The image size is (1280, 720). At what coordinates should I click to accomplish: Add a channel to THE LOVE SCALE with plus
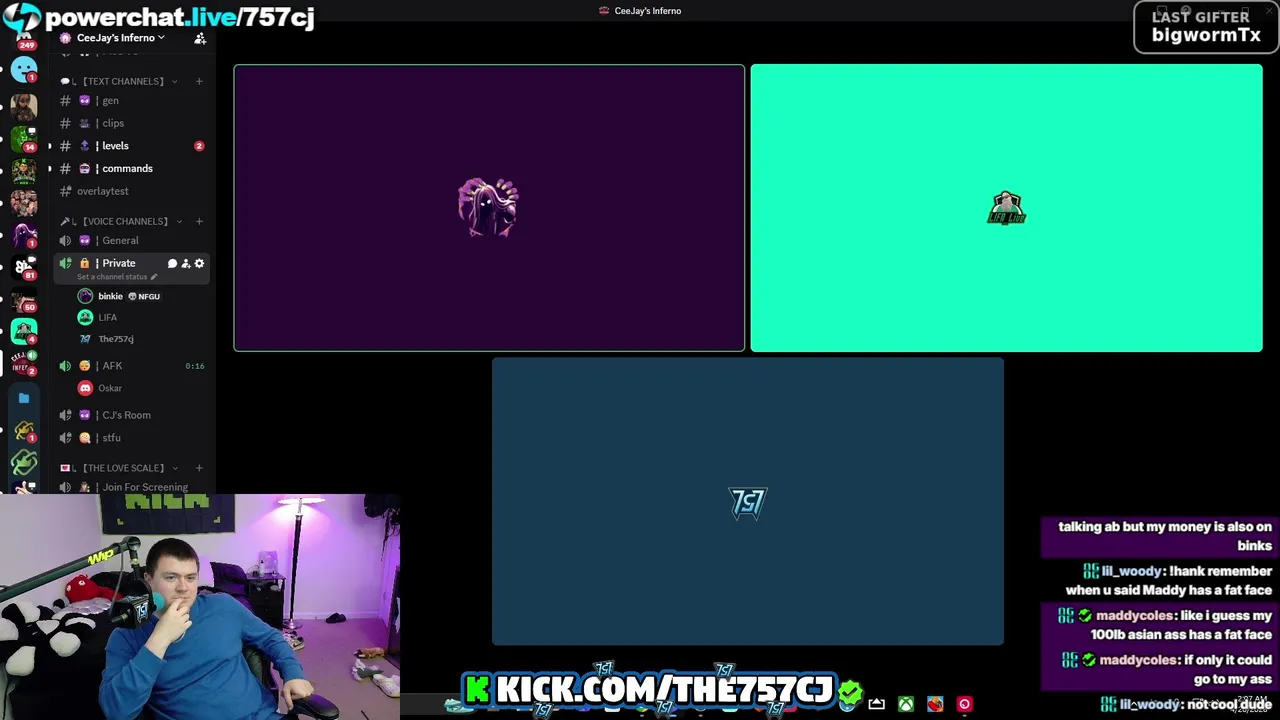pos(199,468)
